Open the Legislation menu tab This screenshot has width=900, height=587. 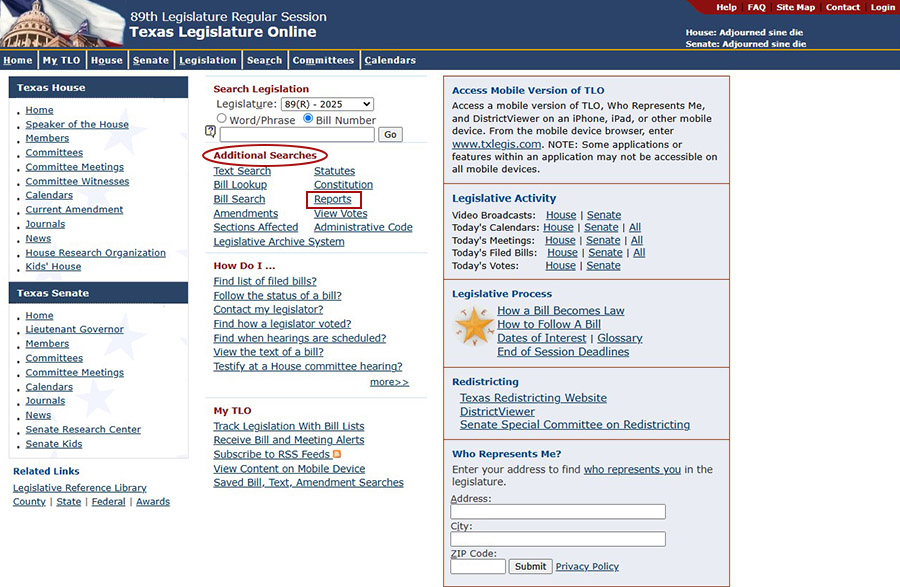click(x=208, y=60)
